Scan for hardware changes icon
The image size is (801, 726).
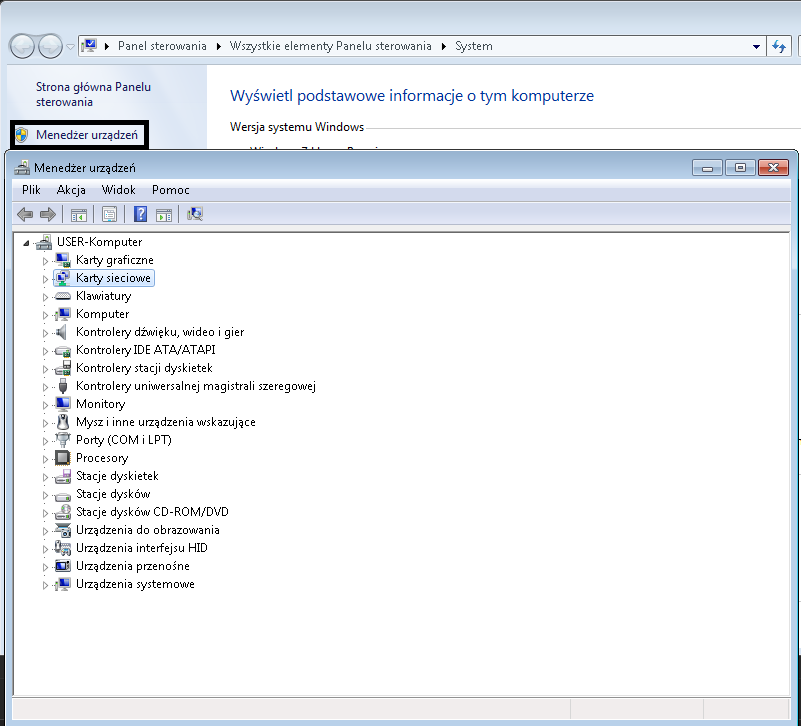pos(195,214)
